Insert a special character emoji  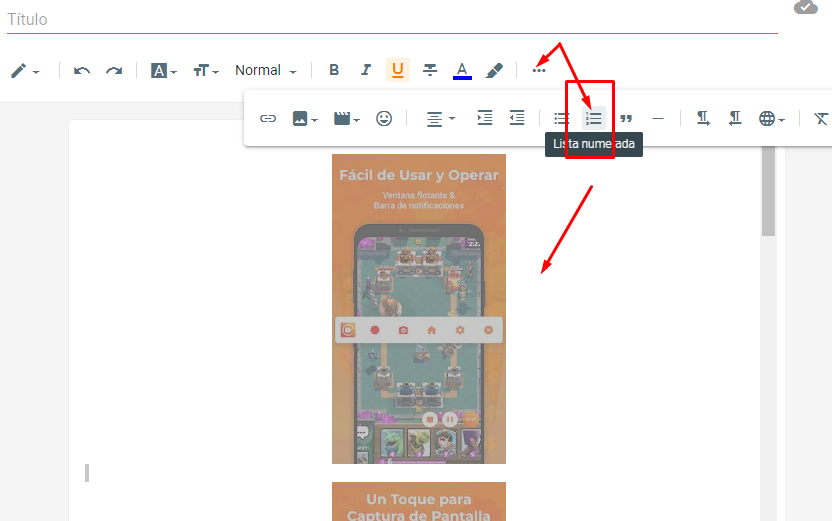tap(384, 118)
